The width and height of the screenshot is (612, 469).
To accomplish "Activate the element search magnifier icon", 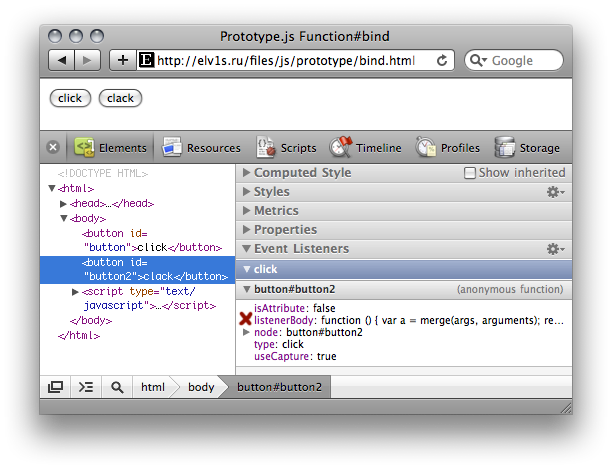I will [x=117, y=387].
